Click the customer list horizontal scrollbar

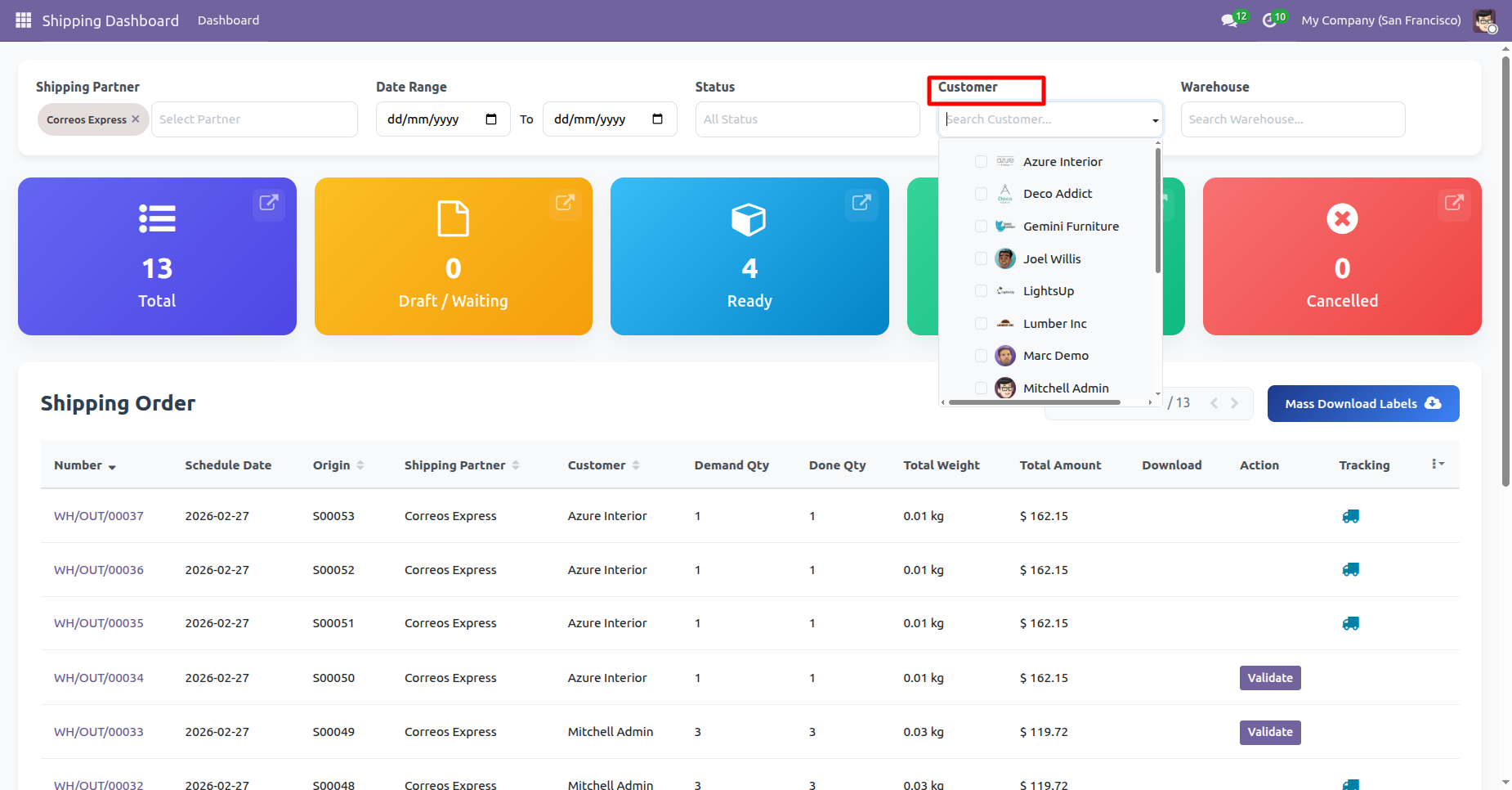[1034, 402]
